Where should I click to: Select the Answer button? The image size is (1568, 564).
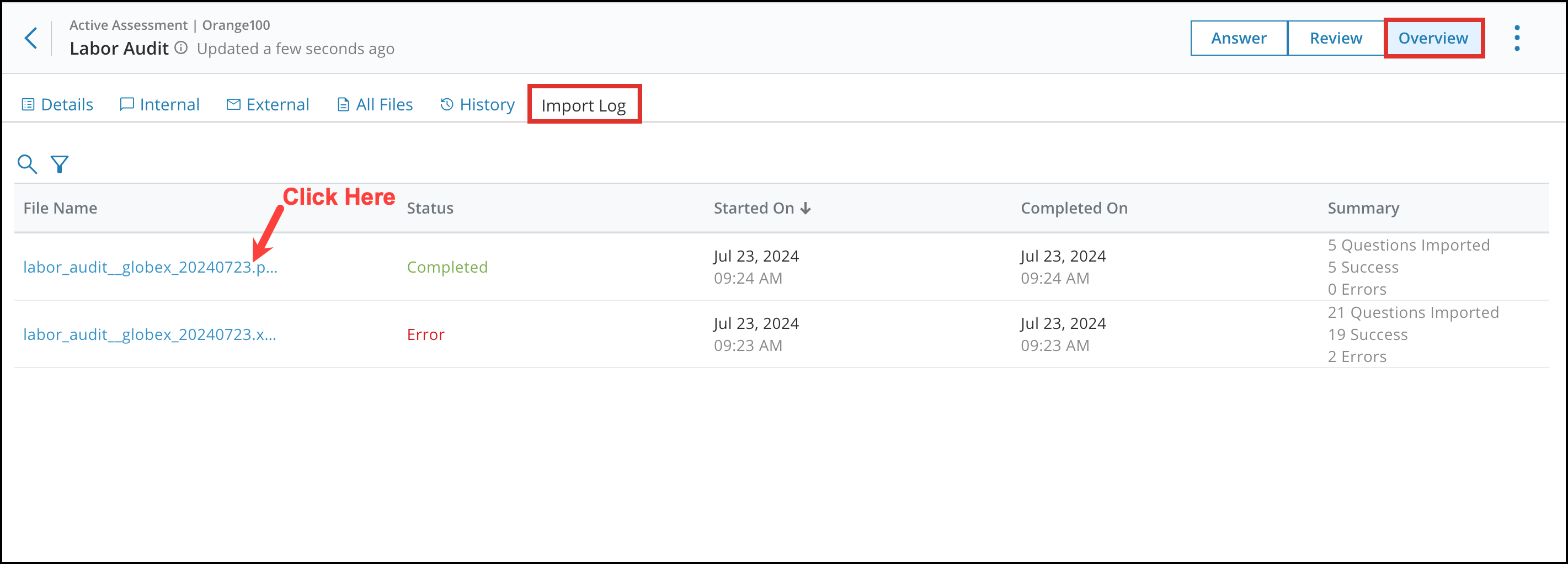pyautogui.click(x=1238, y=38)
